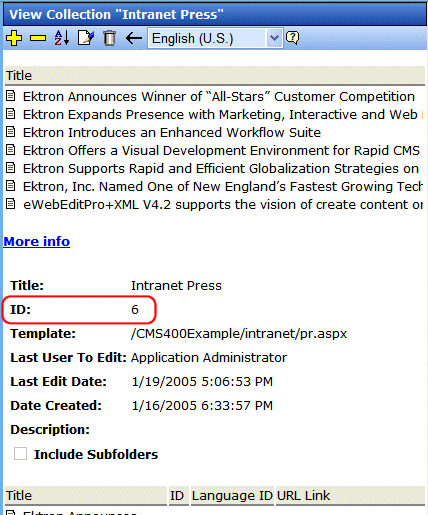Click the yellow plus Add Items icon
The width and height of the screenshot is (428, 515).
click(14, 38)
